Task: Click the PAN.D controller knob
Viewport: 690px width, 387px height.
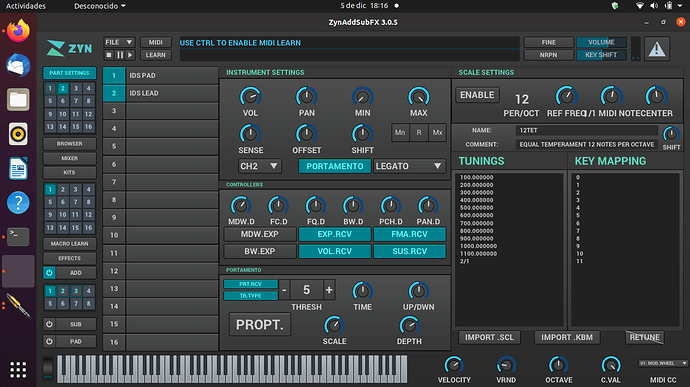Action: pyautogui.click(x=428, y=206)
